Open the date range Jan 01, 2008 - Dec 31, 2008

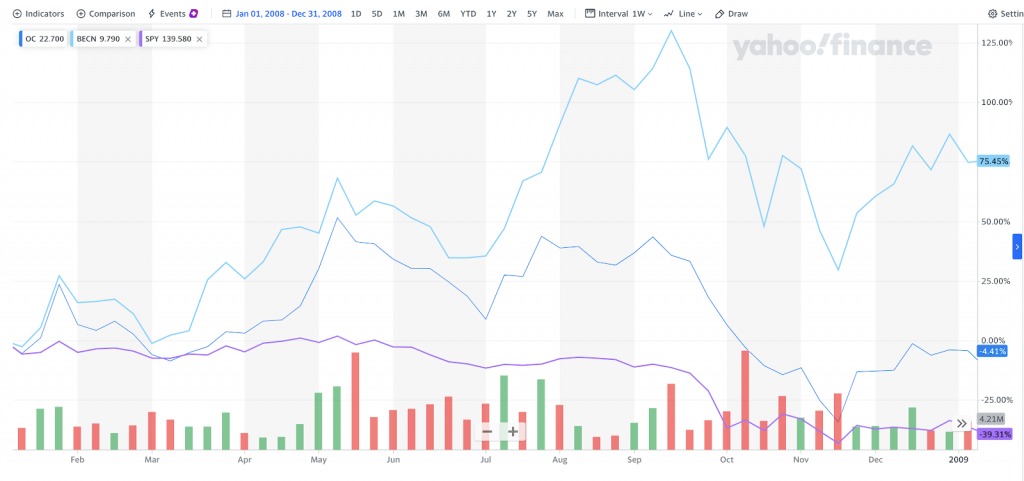[288, 14]
